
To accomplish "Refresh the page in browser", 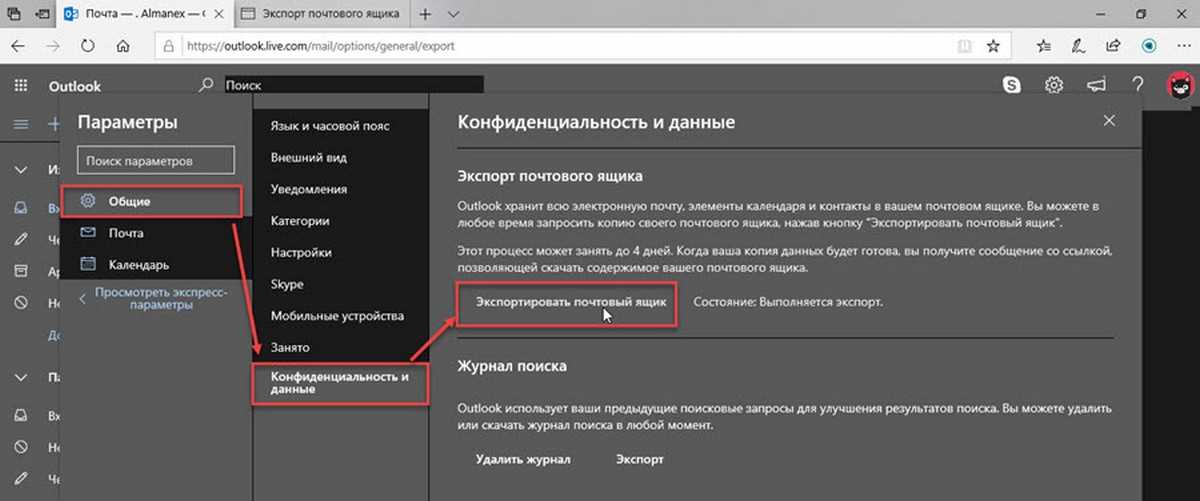I will 87,46.
